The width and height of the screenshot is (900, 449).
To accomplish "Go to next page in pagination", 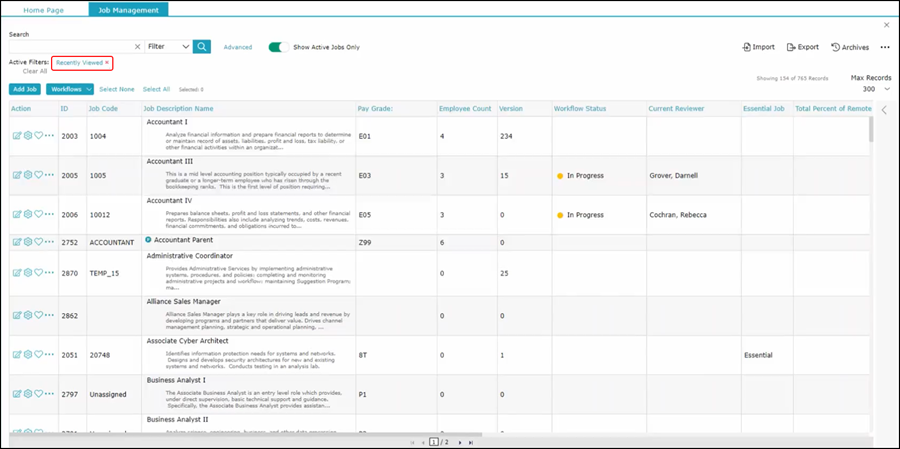I will 459,442.
